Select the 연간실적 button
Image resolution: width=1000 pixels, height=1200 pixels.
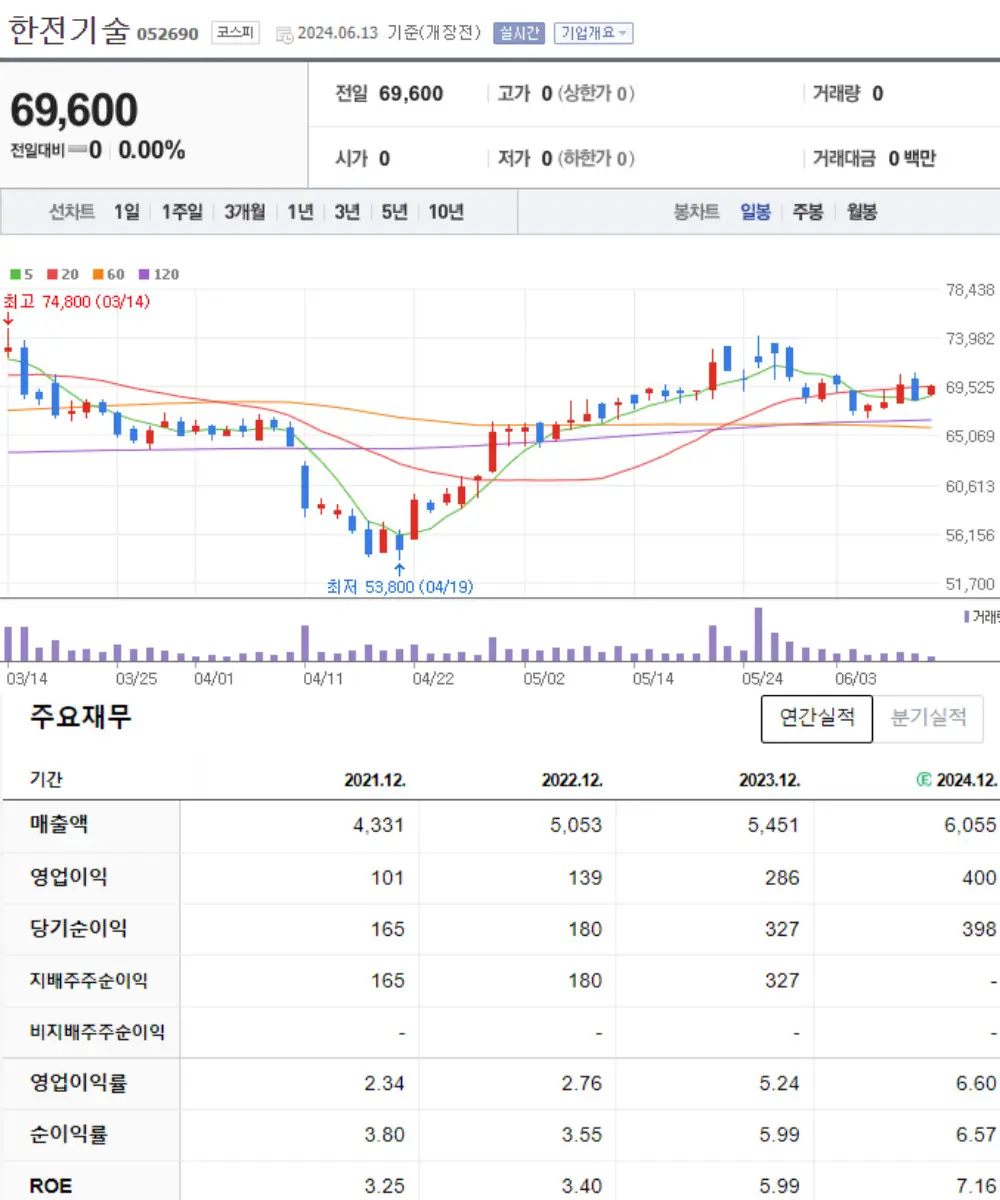817,718
